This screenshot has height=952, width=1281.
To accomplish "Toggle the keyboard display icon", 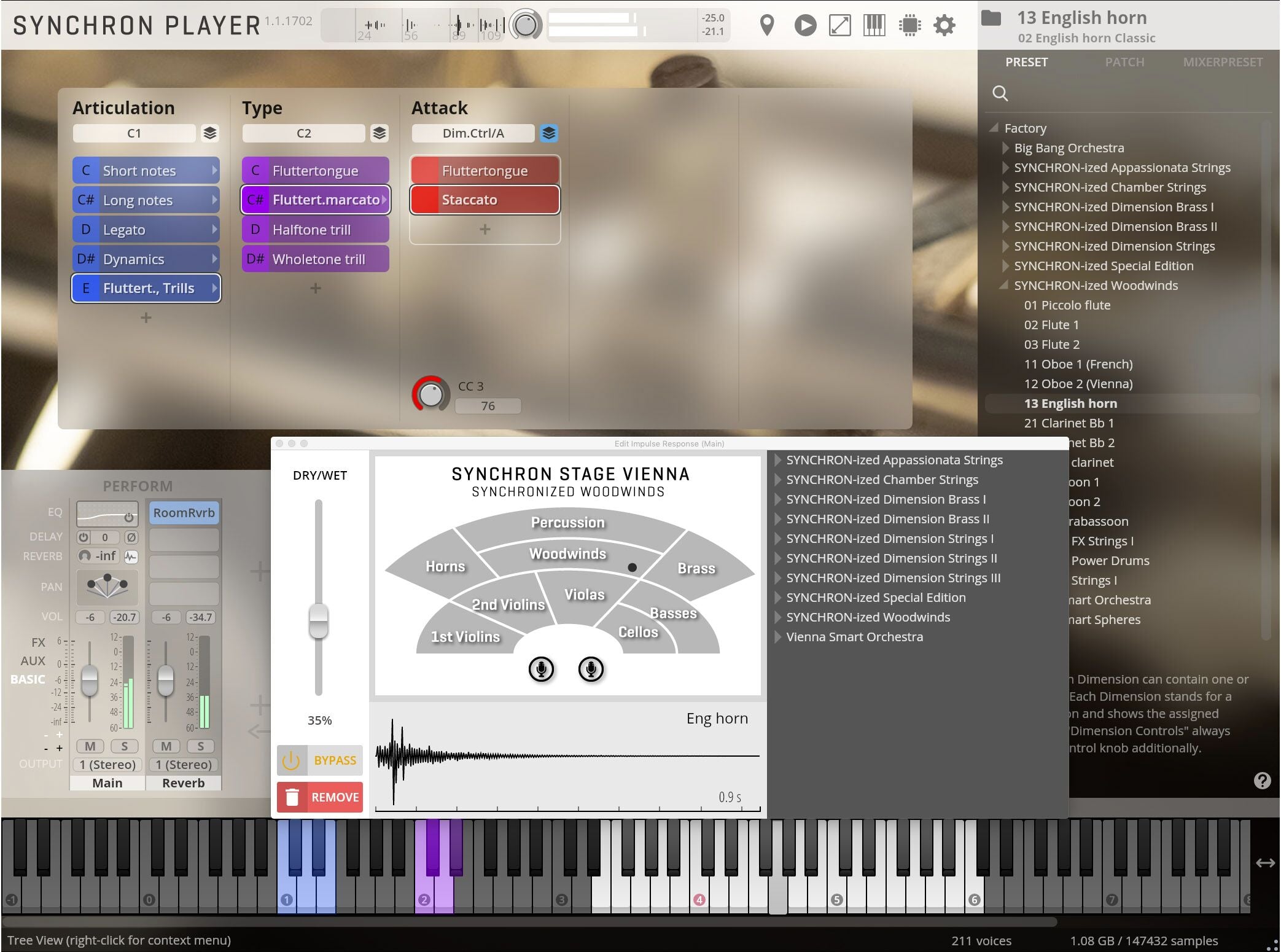I will coord(874,25).
